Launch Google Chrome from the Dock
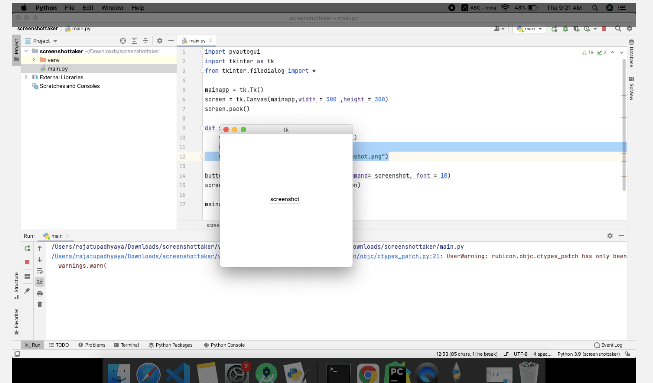 coord(368,373)
